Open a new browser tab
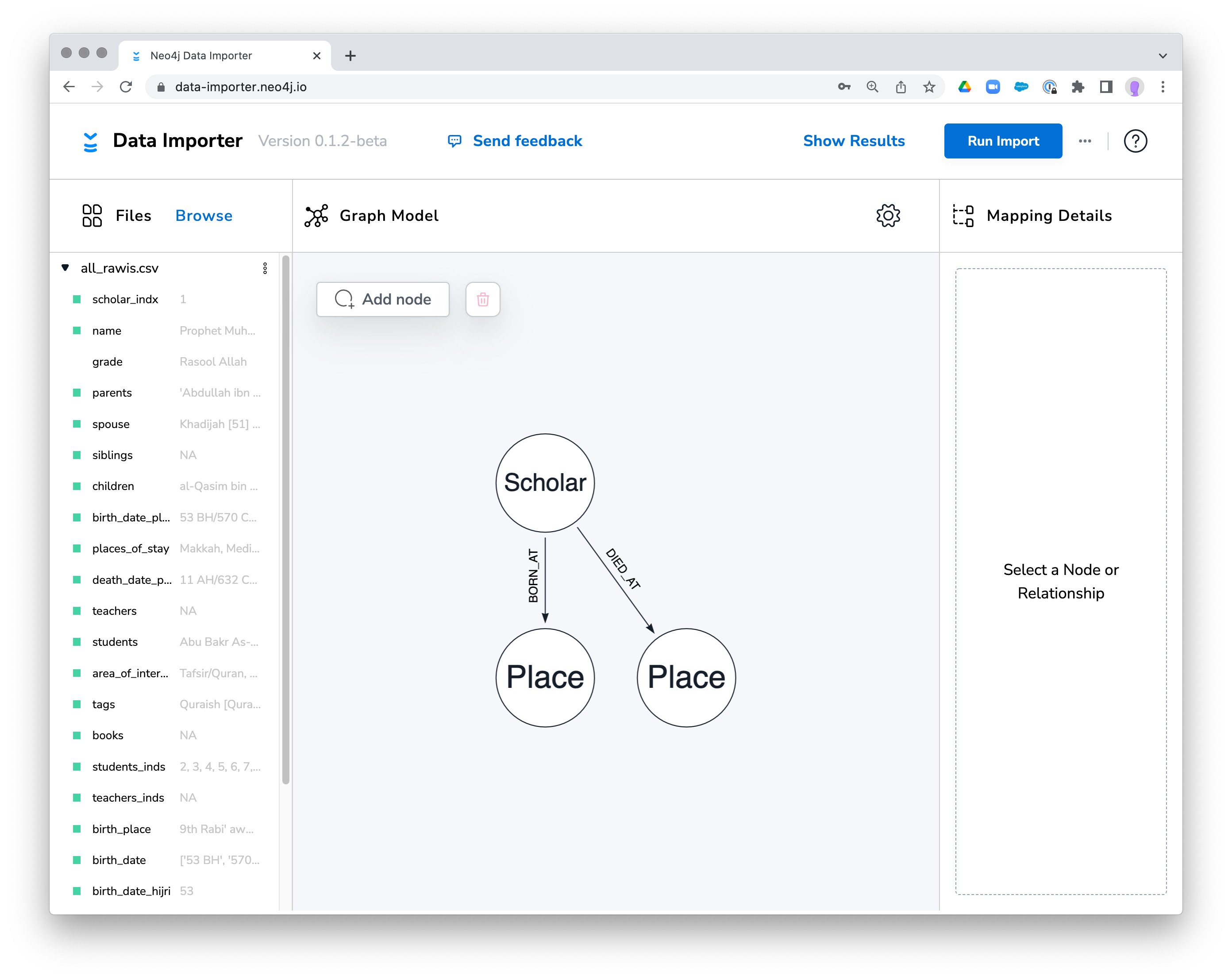The image size is (1232, 980). tap(350, 56)
